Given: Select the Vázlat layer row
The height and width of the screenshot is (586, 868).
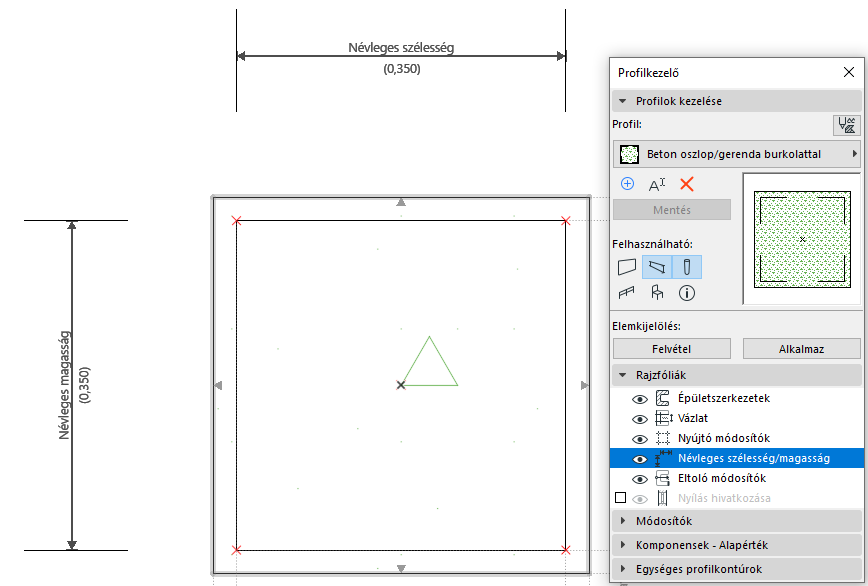Looking at the screenshot, I should pyautogui.click(x=737, y=418).
